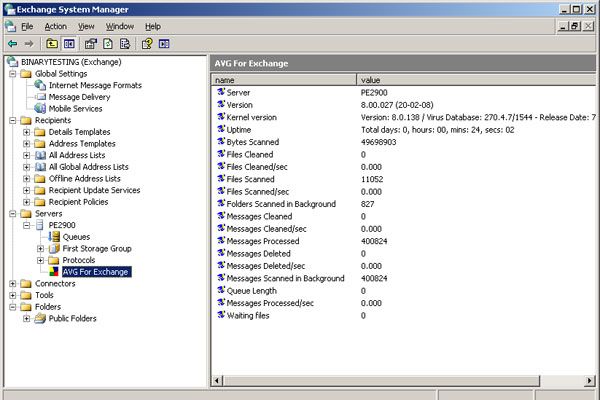This screenshot has height=400, width=600.
Task: Open the View menu
Action: (86, 26)
